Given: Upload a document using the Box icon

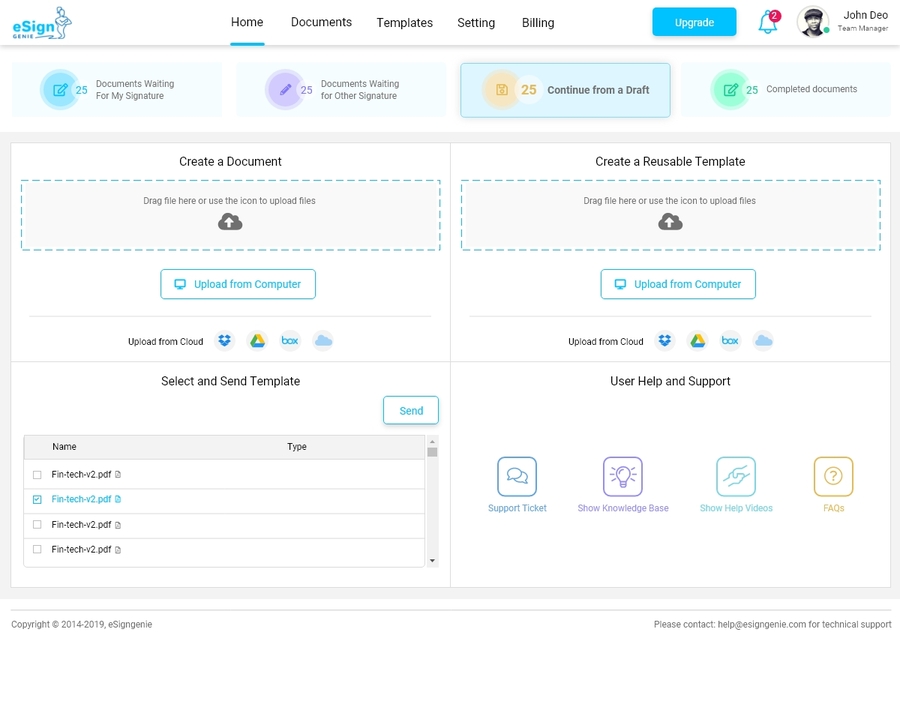Looking at the screenshot, I should point(290,340).
